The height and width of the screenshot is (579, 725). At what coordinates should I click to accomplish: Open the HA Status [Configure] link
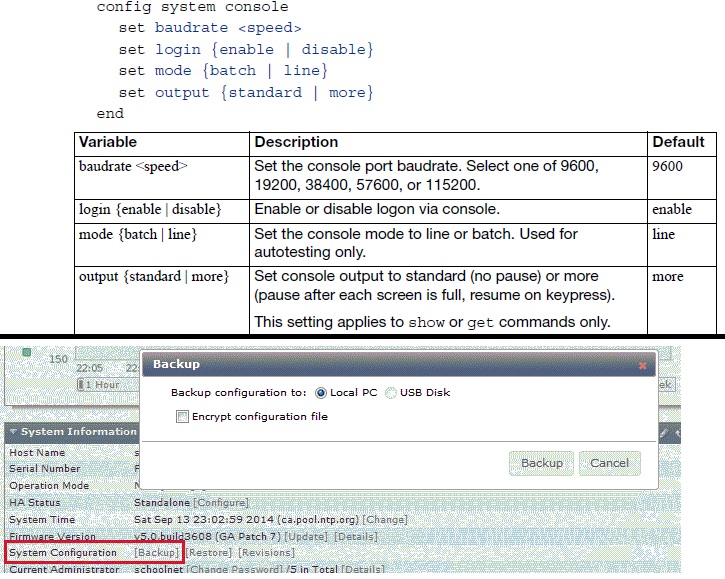pyautogui.click(x=221, y=503)
